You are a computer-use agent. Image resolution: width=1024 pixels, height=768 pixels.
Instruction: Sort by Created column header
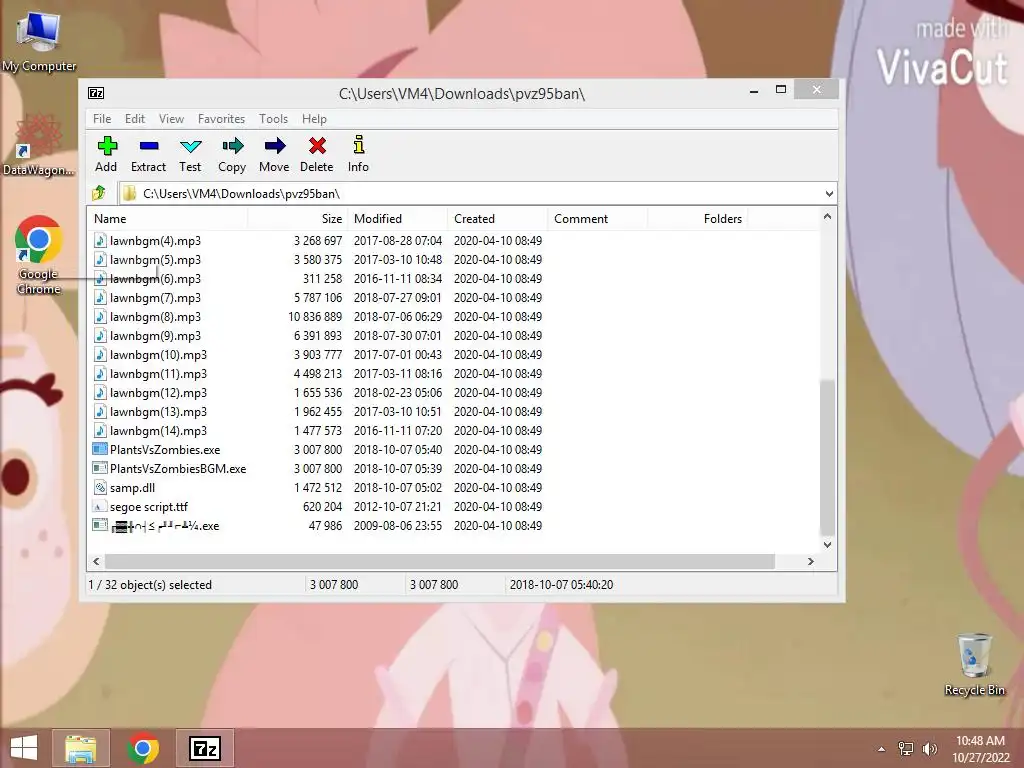coord(498,218)
